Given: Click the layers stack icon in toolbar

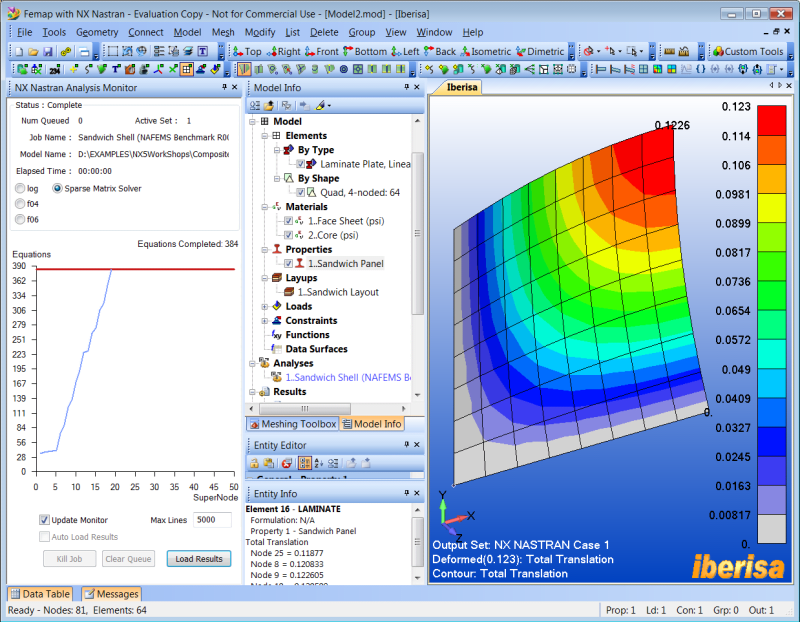Looking at the screenshot, I should tap(188, 52).
